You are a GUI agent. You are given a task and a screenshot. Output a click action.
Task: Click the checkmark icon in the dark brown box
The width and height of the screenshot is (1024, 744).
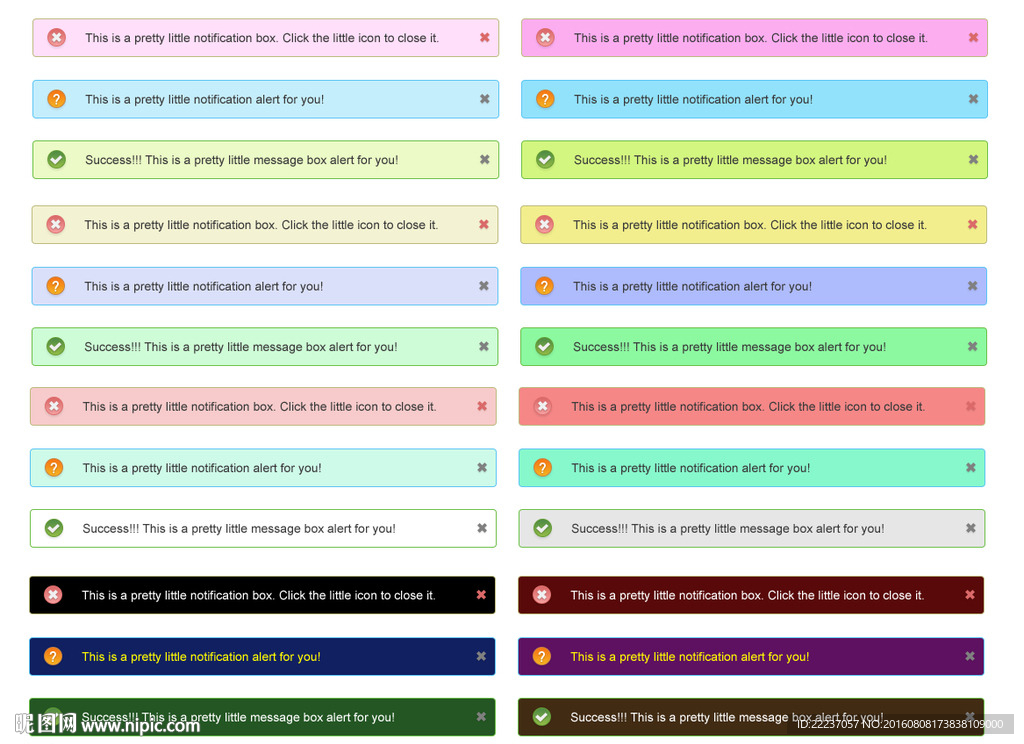(x=542, y=717)
